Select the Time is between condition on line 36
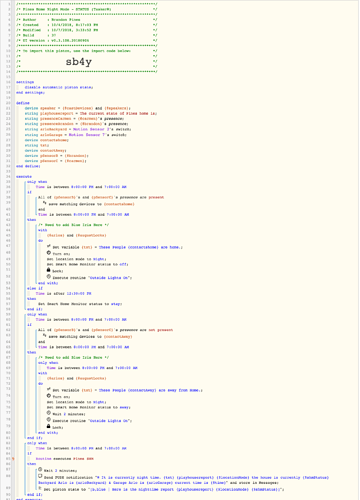Image resolution: width=360 pixels, height=500 pixels. click(x=81, y=187)
